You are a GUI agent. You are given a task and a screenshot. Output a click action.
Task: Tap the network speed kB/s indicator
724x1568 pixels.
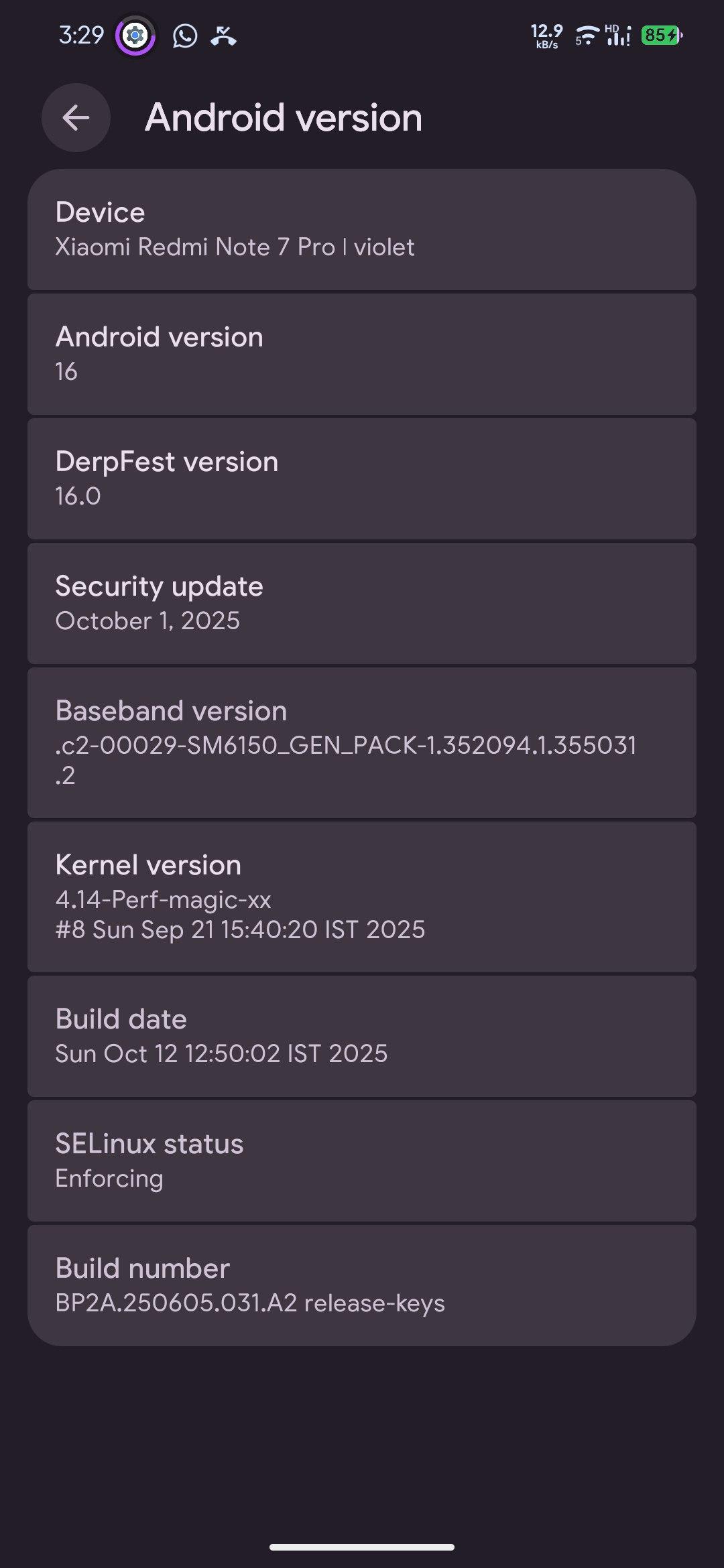click(x=546, y=36)
